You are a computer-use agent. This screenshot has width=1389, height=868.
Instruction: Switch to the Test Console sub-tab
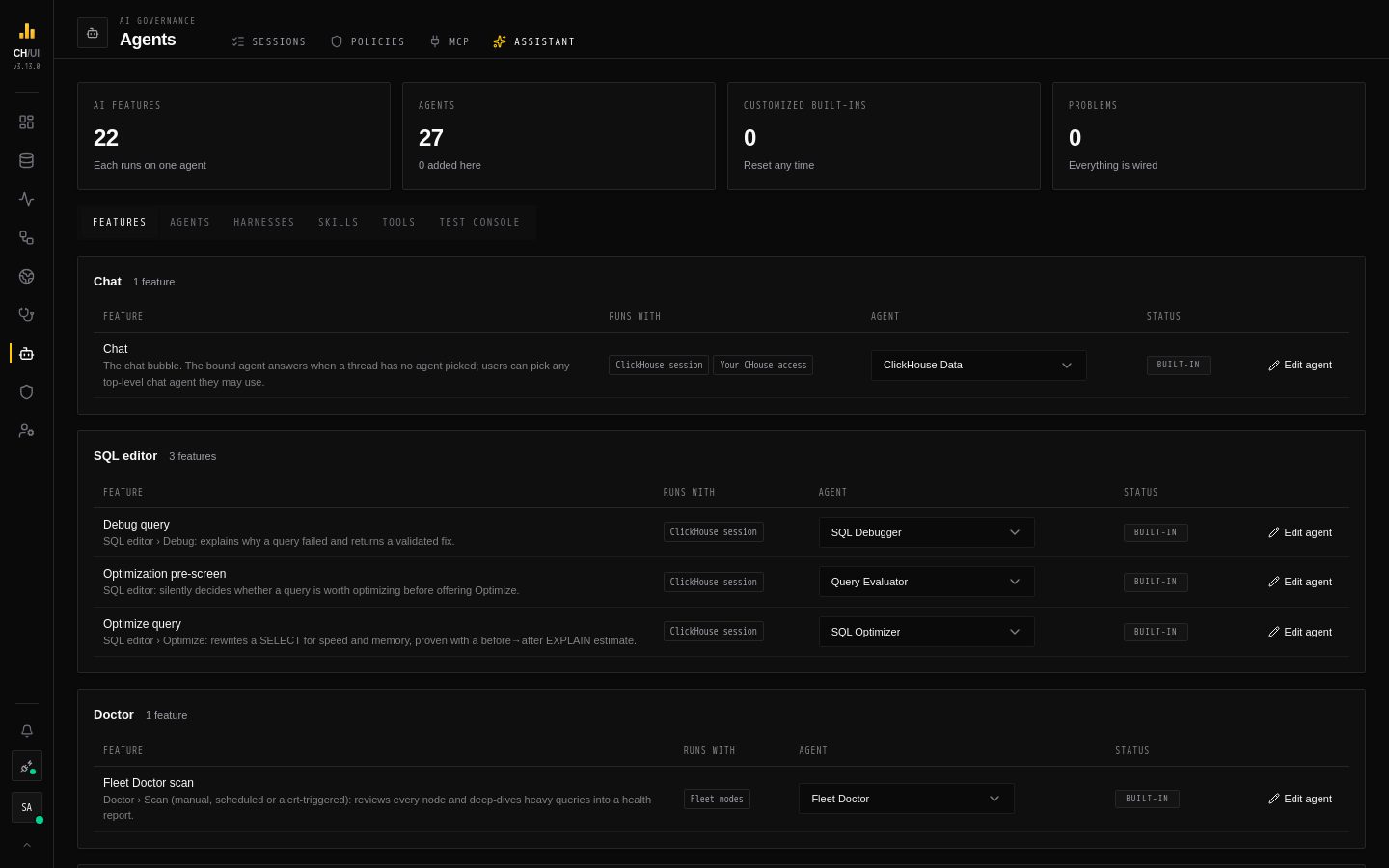tap(479, 223)
